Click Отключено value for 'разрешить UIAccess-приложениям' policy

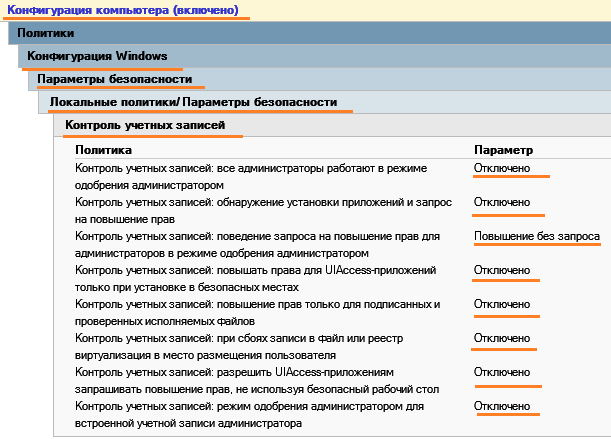click(x=502, y=372)
